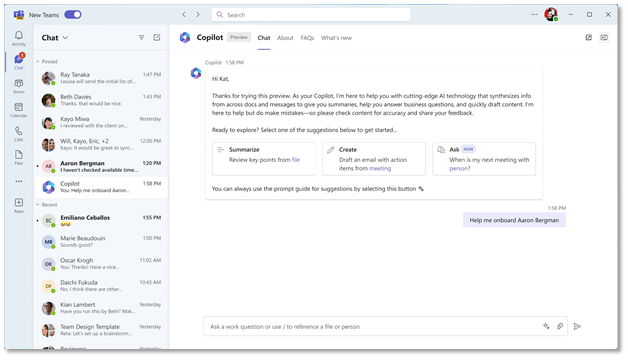Open the prompt guide sparkle icon in compose box
Image resolution: width=628 pixels, height=360 pixels.
(546, 326)
